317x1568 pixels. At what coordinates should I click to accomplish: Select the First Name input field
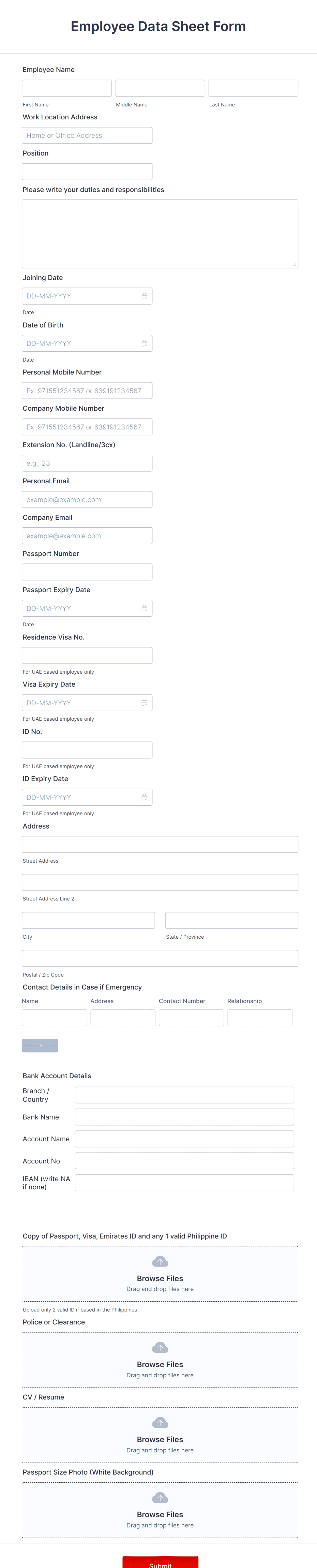[x=66, y=88]
